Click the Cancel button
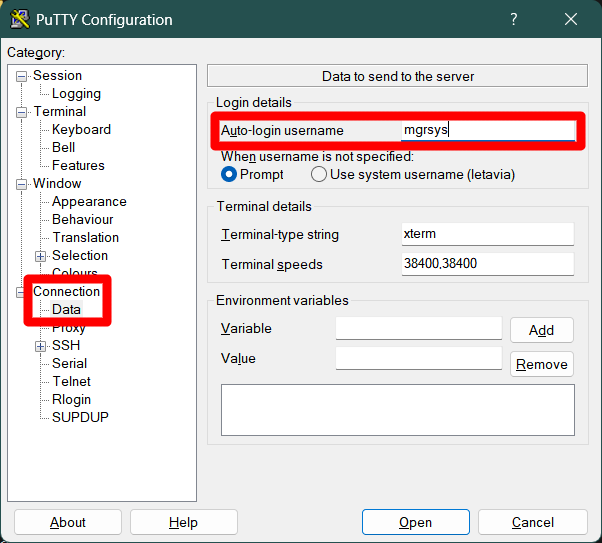The width and height of the screenshot is (602, 543). pyautogui.click(x=533, y=522)
